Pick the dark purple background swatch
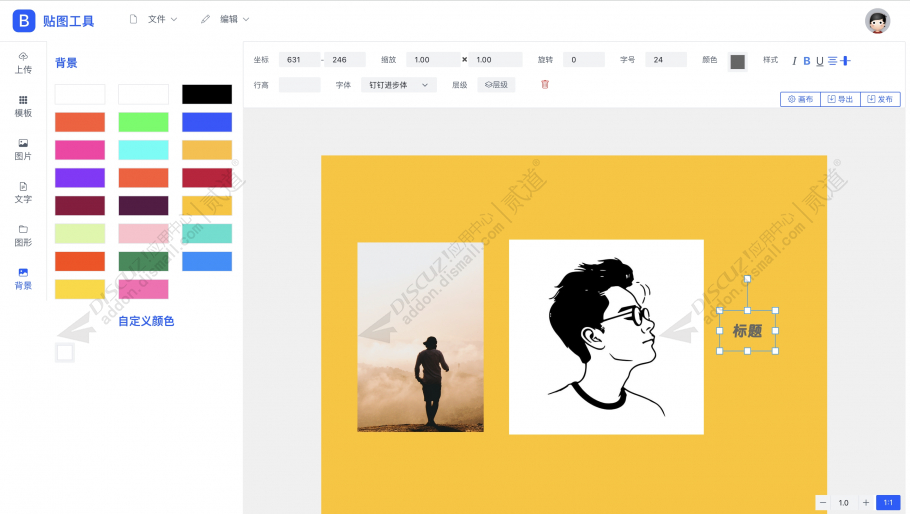910x514 pixels. click(x=143, y=205)
